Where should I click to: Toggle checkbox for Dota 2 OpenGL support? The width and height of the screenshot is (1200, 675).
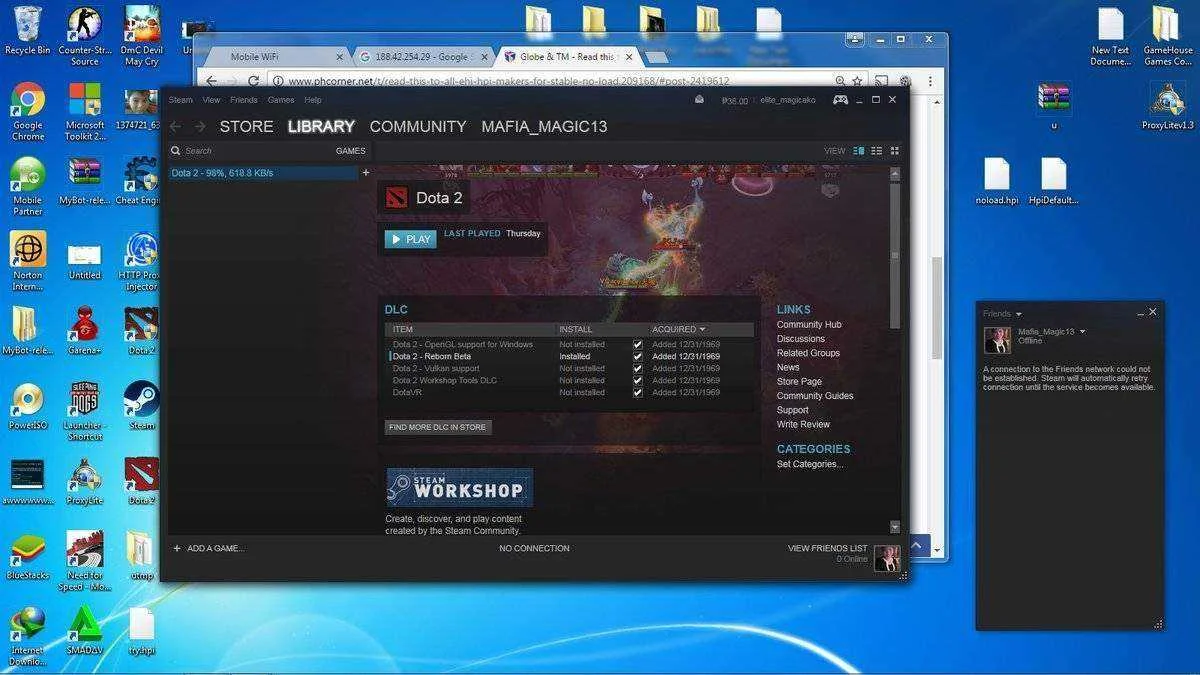(x=638, y=344)
